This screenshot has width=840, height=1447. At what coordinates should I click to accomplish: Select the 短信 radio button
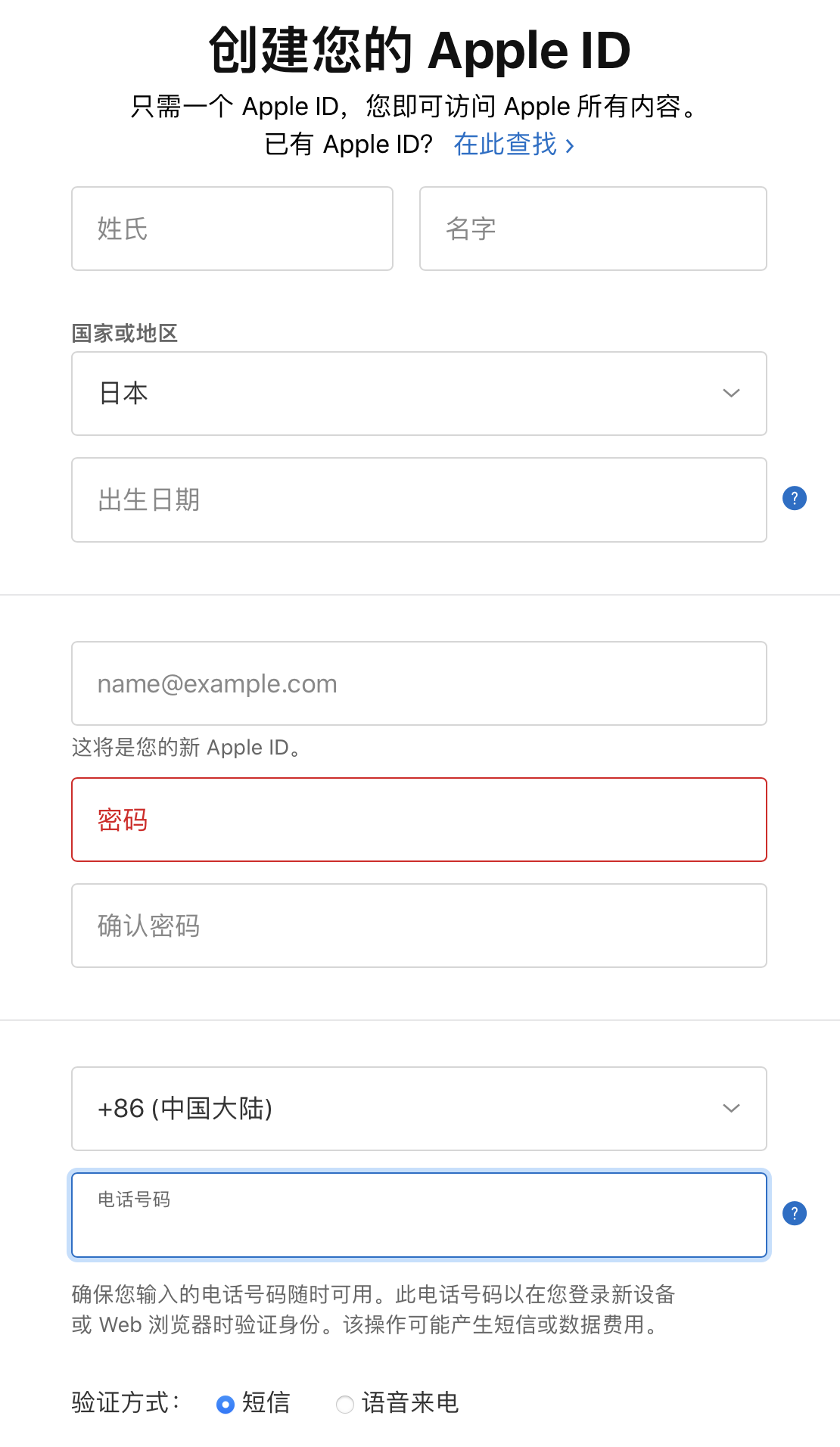[225, 1405]
